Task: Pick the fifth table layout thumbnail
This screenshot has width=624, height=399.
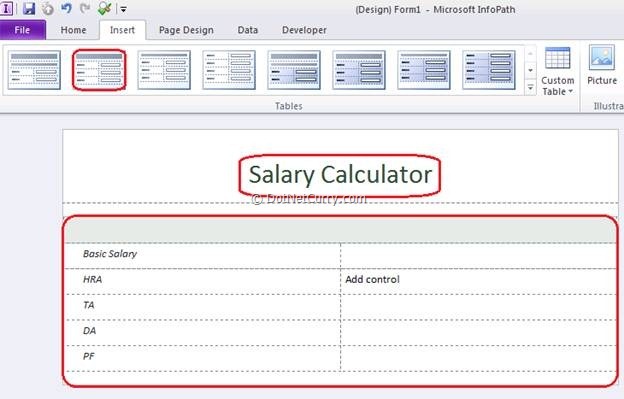Action: click(x=294, y=70)
